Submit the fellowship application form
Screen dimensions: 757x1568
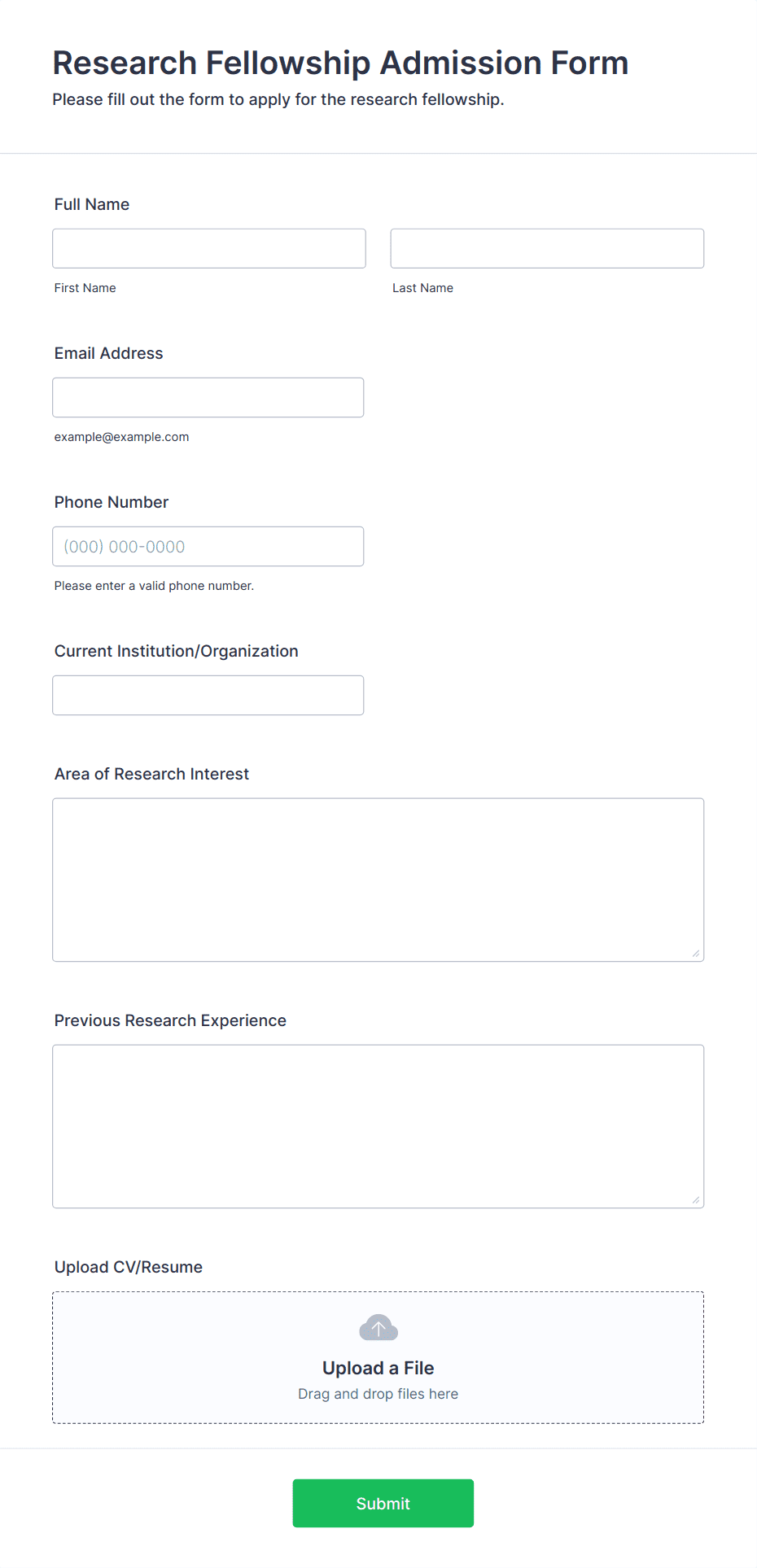(383, 1503)
